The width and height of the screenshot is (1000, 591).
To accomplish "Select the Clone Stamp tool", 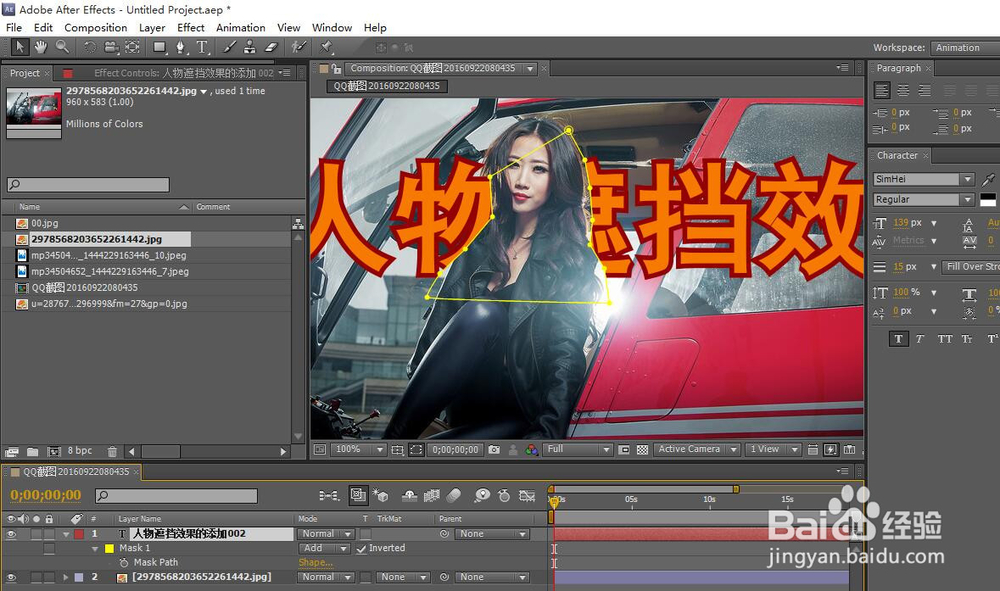I will (x=250, y=47).
